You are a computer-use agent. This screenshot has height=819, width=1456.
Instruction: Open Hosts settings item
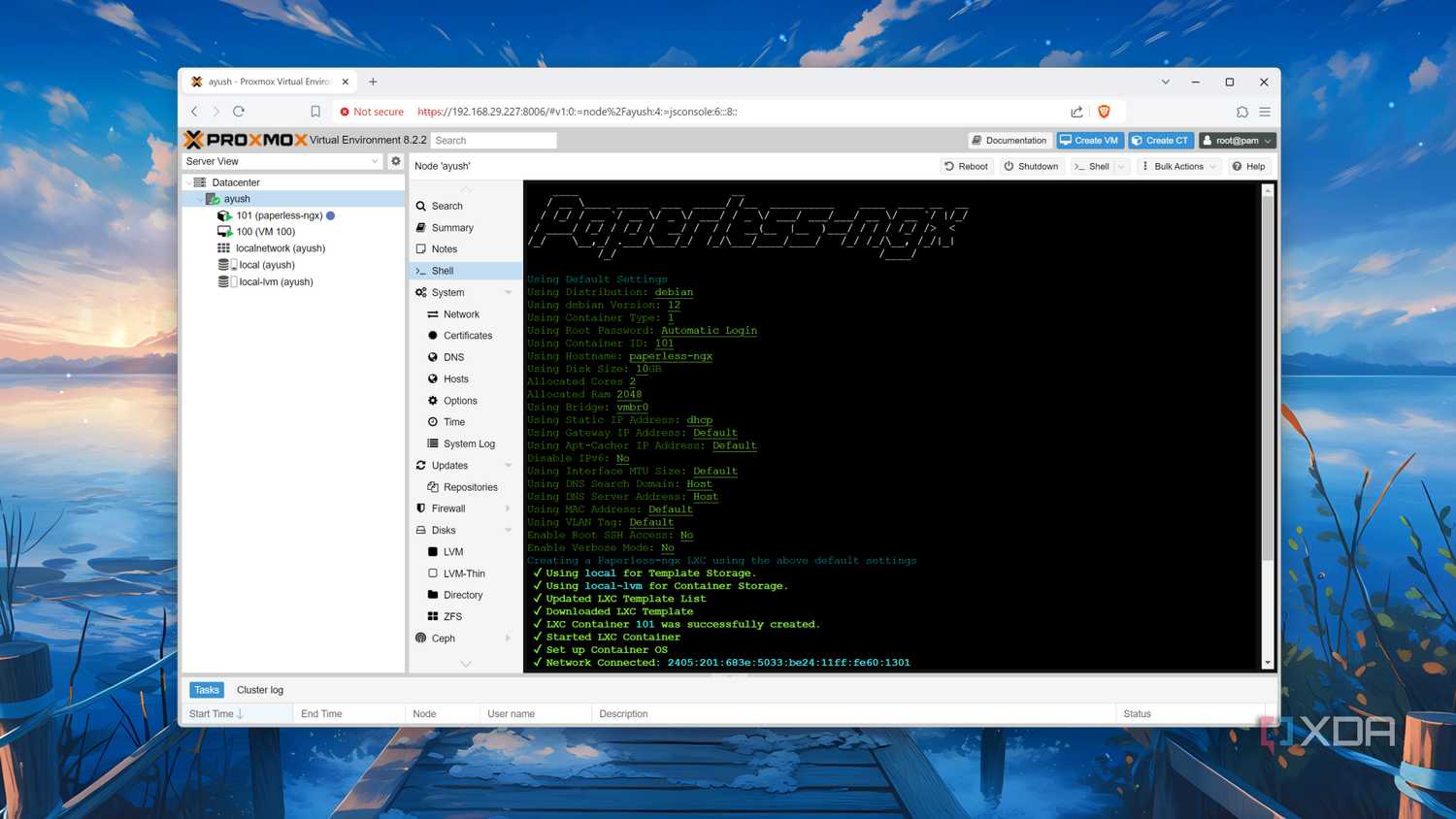tap(466, 379)
